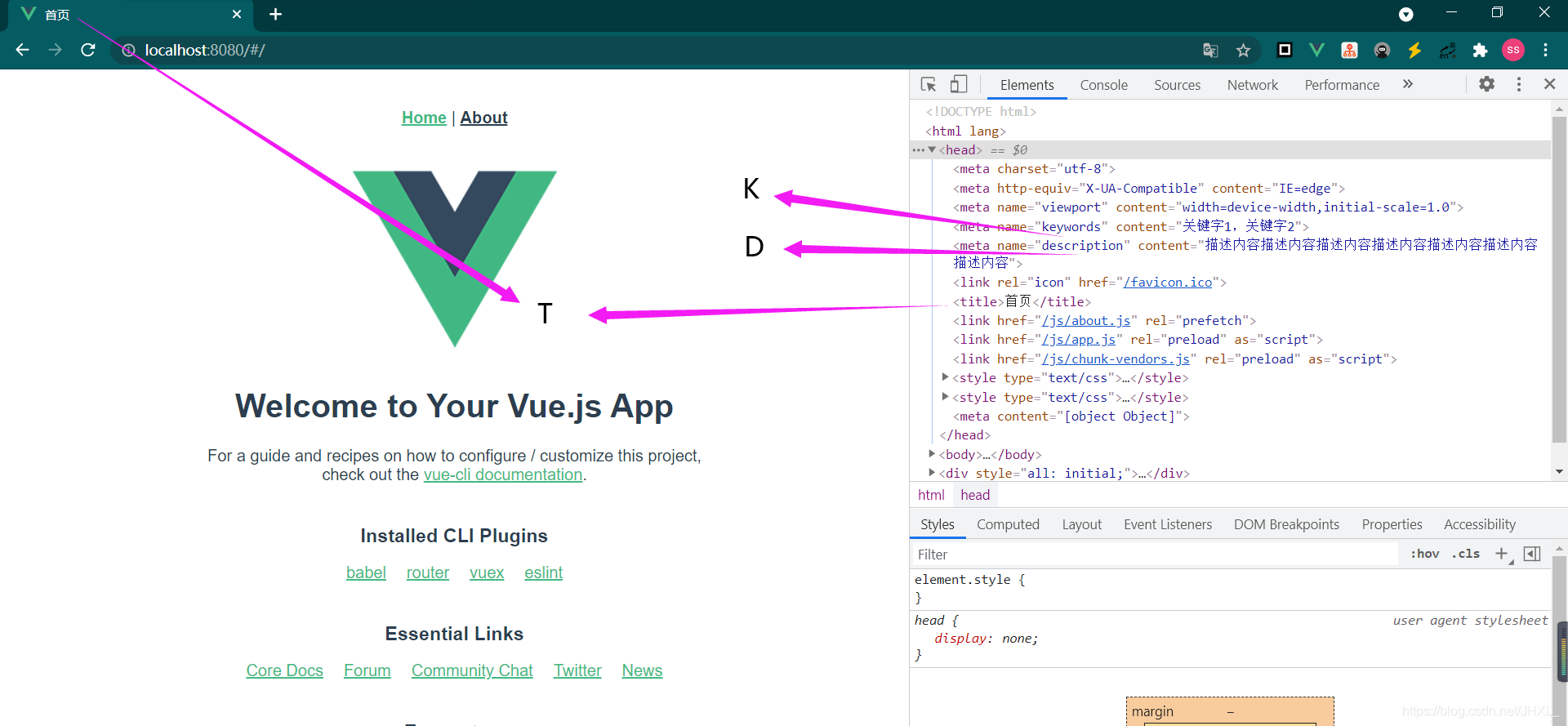Open the vue-cli documentation link

point(503,474)
